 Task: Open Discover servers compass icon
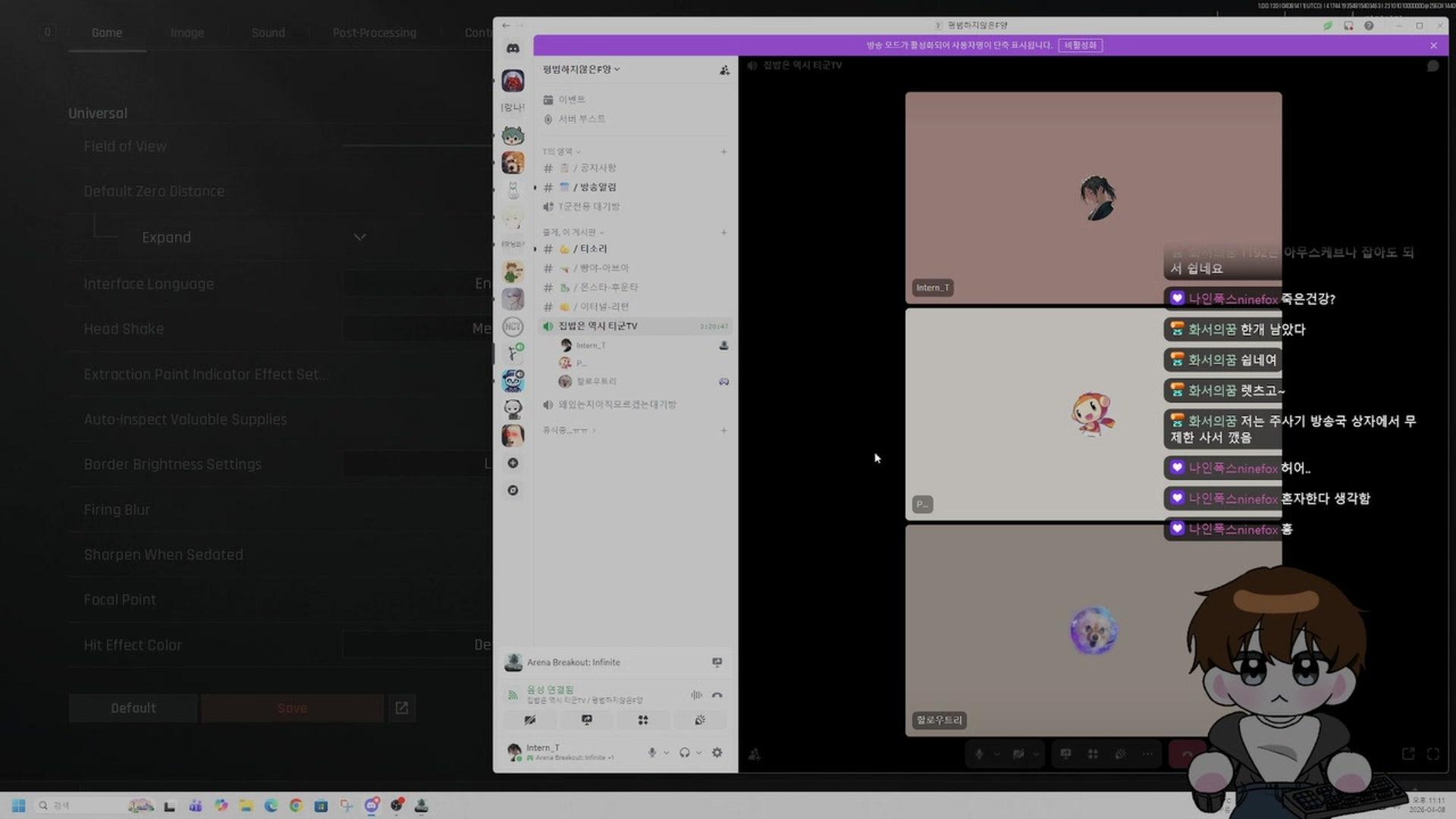coord(513,491)
